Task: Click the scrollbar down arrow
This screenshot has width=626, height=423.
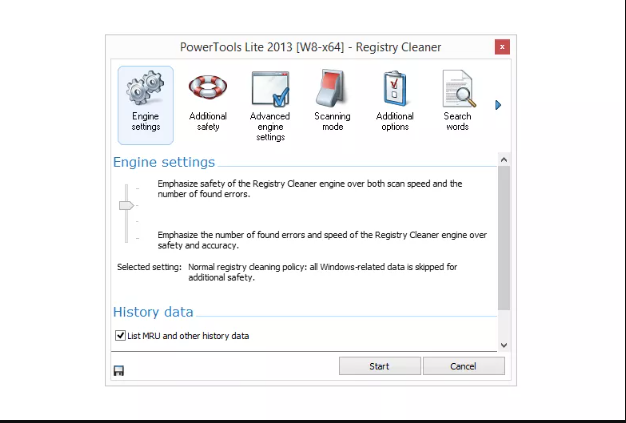Action: [504, 345]
